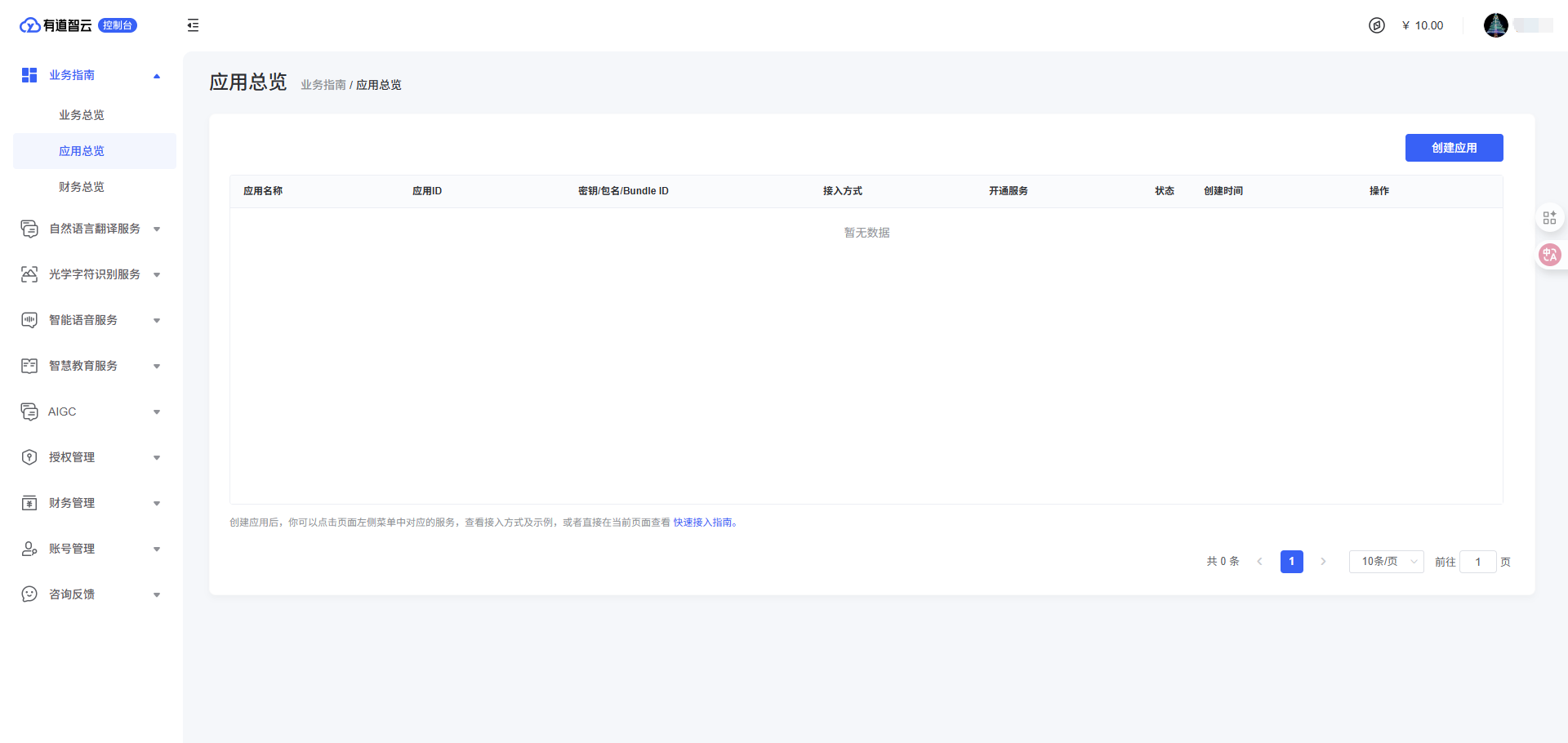
Task: Collapse the sidebar with the menu fold icon
Action: 193,25
